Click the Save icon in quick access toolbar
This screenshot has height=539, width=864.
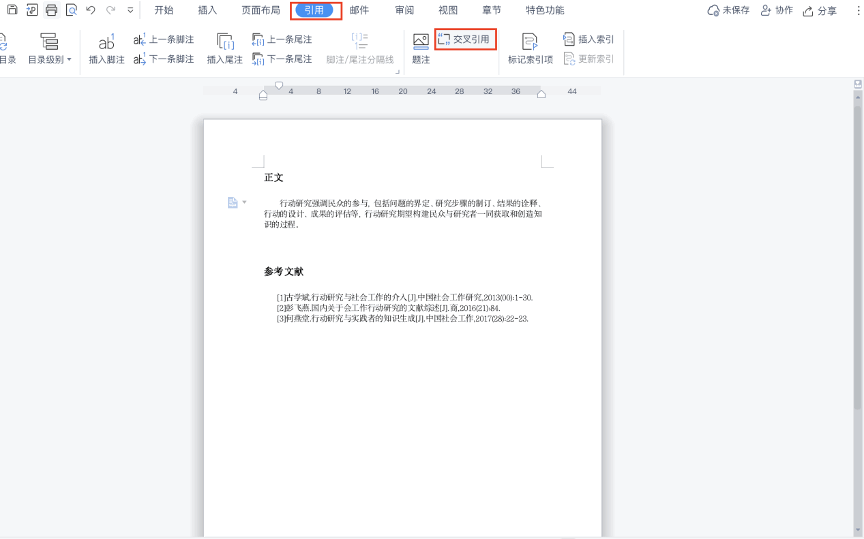pos(12,10)
